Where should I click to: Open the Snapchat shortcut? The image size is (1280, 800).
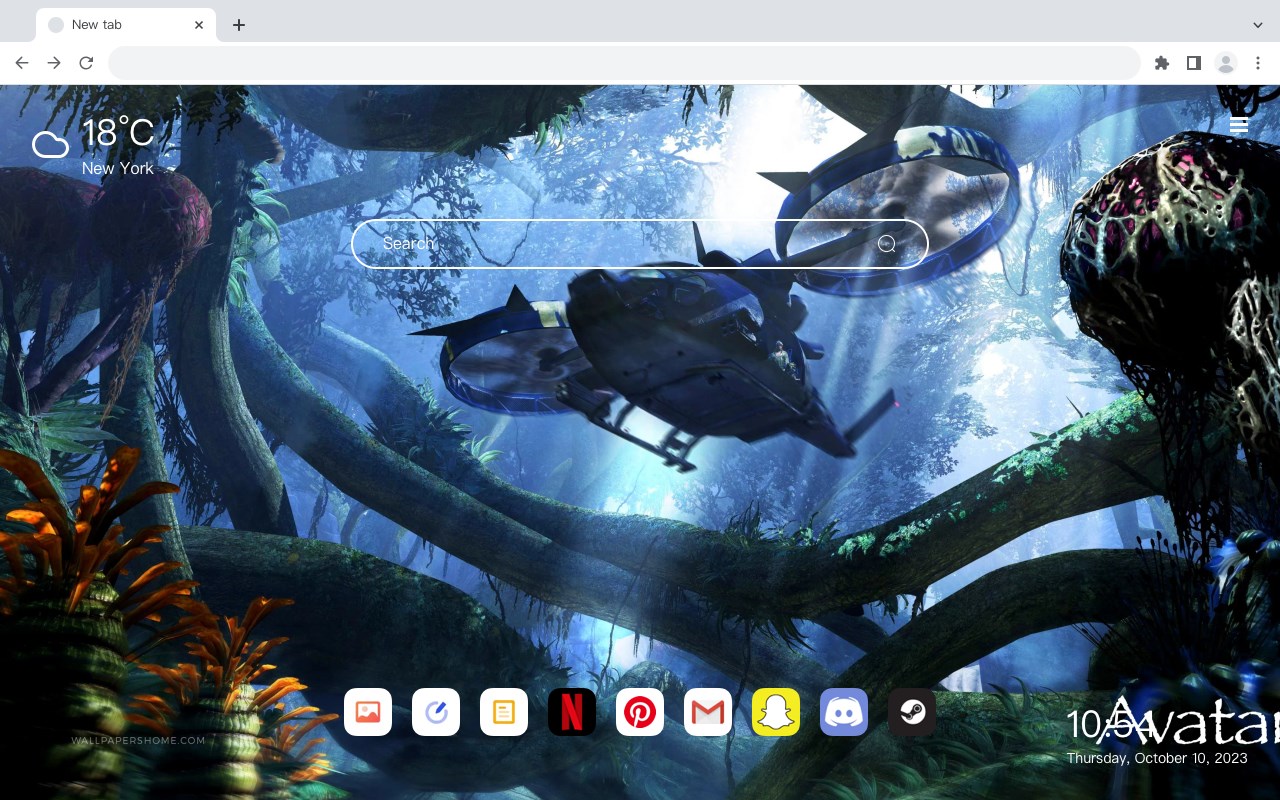click(x=776, y=712)
